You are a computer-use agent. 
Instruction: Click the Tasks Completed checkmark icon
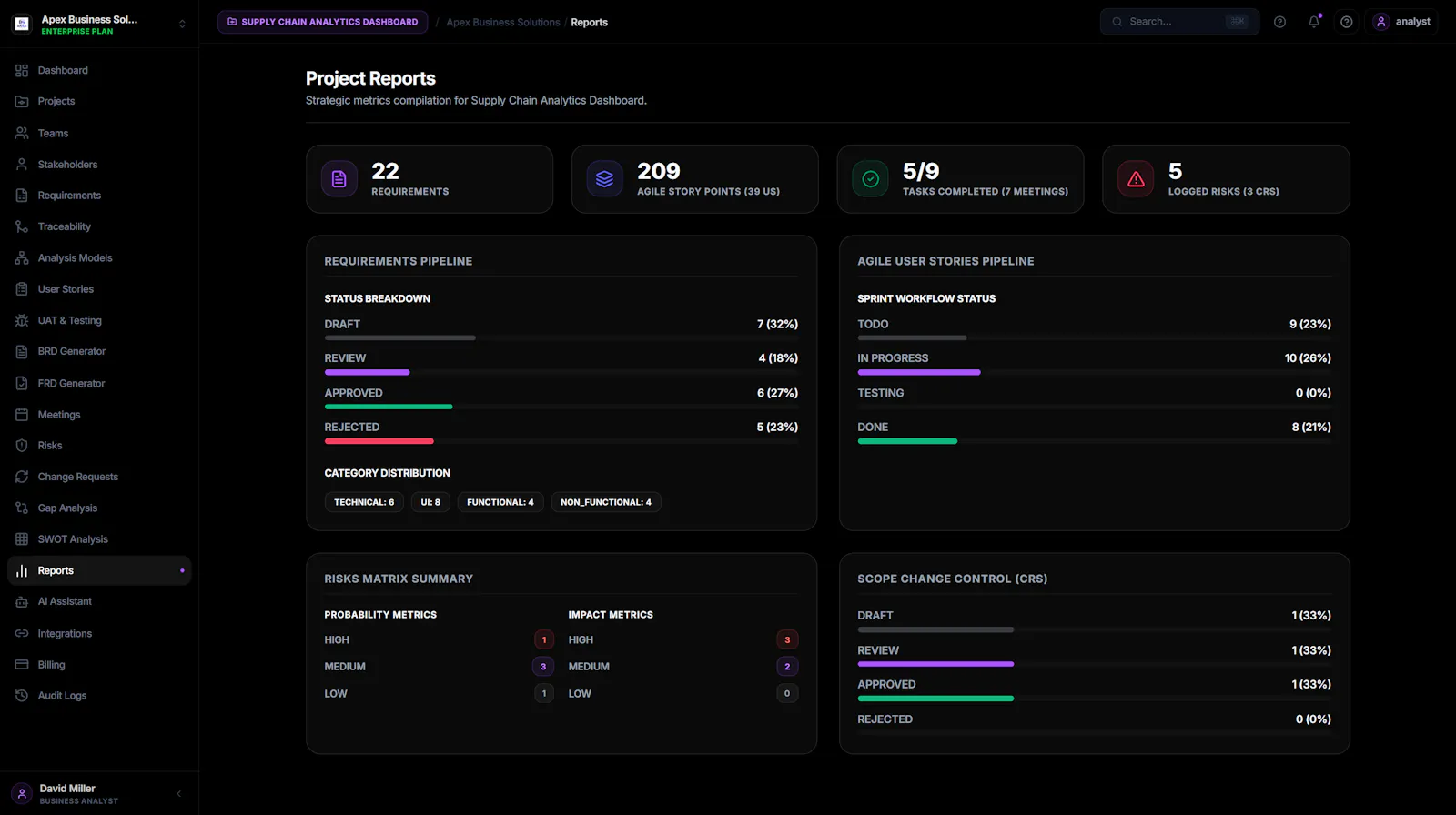coord(871,179)
